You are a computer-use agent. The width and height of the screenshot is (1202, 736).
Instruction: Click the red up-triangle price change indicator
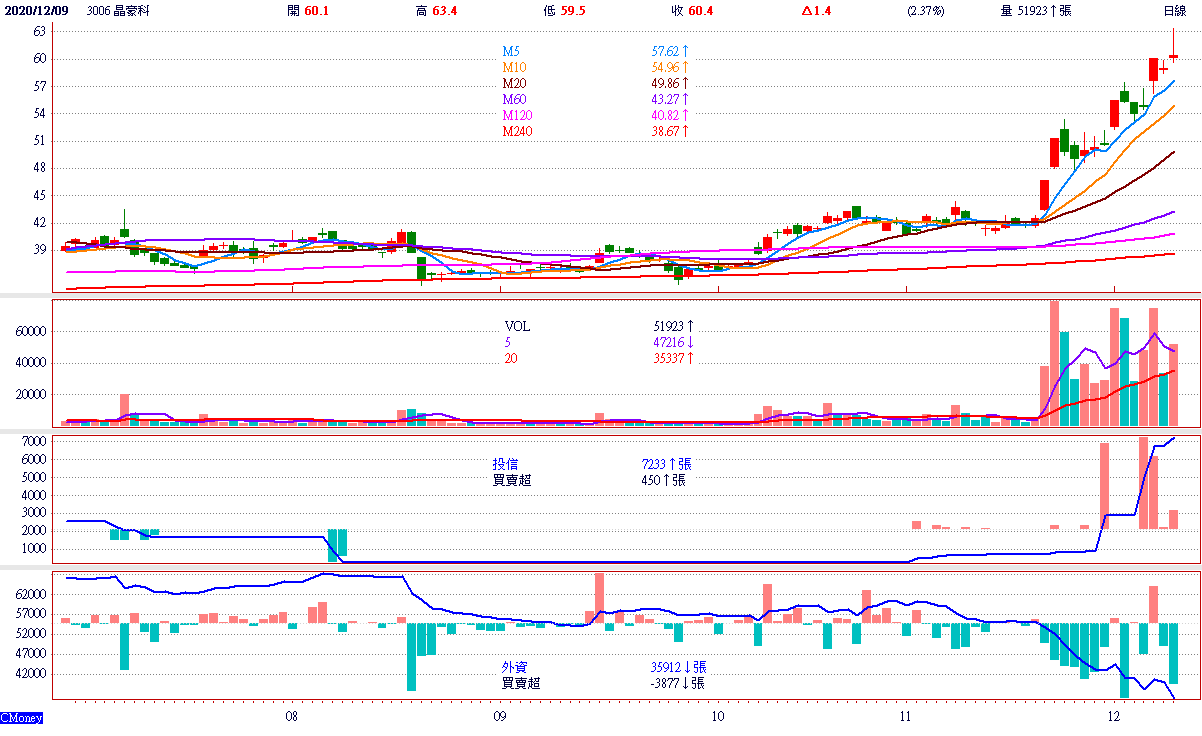pyautogui.click(x=808, y=11)
